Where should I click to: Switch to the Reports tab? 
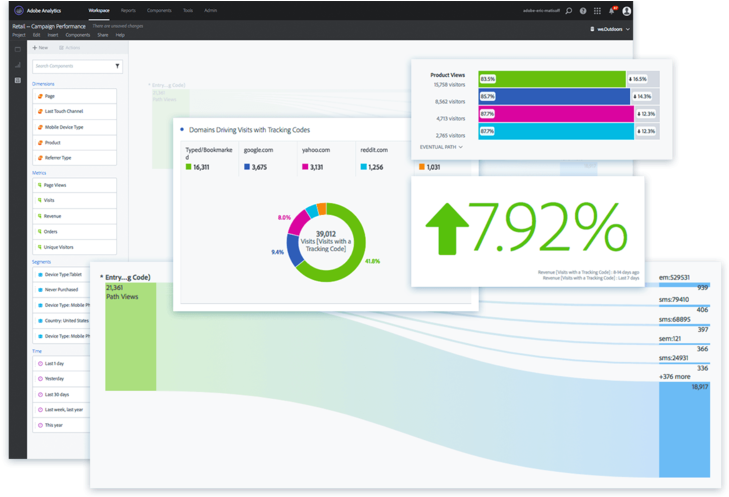[128, 10]
